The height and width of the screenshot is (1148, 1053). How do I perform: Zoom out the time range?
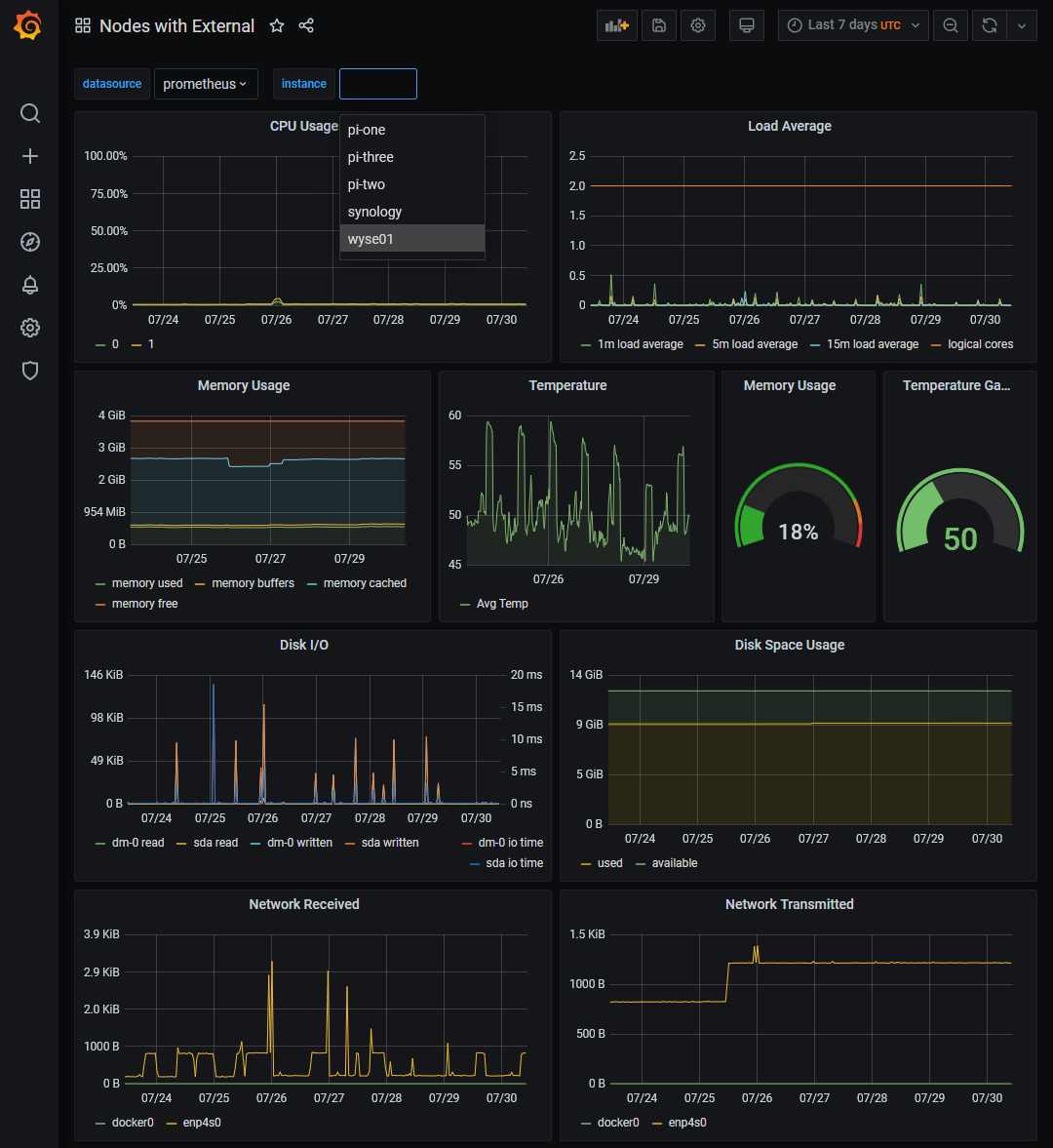tap(951, 25)
